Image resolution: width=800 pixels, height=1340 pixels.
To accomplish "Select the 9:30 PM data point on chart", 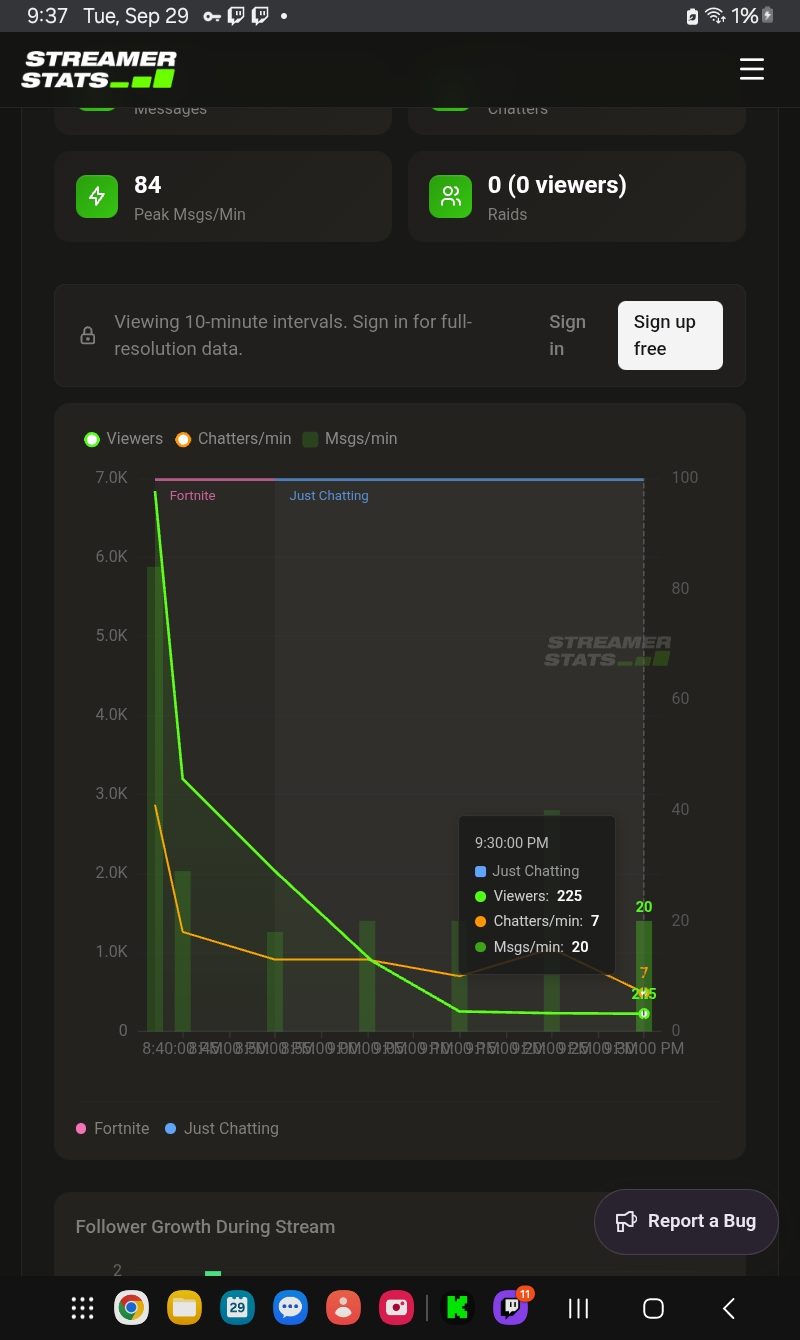I will tap(644, 1013).
